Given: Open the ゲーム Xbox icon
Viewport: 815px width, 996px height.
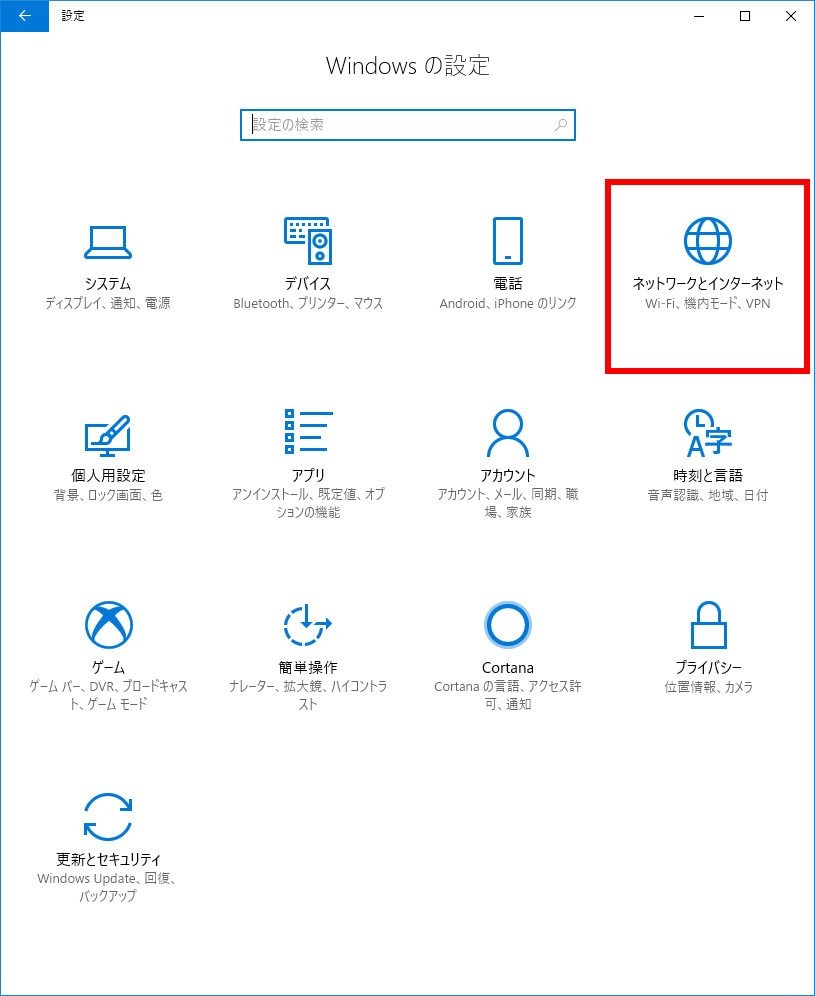Looking at the screenshot, I should [109, 624].
